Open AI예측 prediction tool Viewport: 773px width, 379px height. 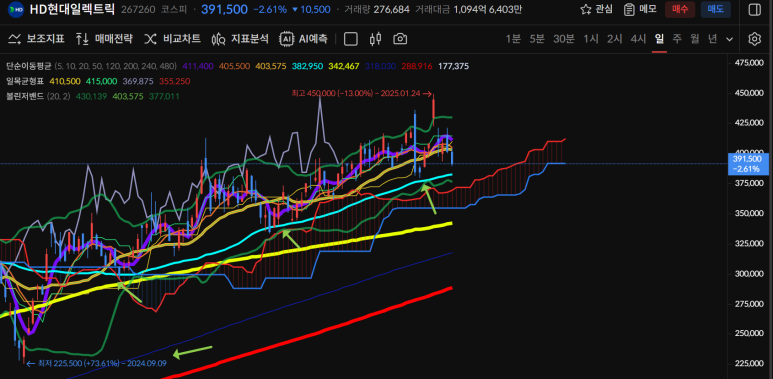(303, 39)
